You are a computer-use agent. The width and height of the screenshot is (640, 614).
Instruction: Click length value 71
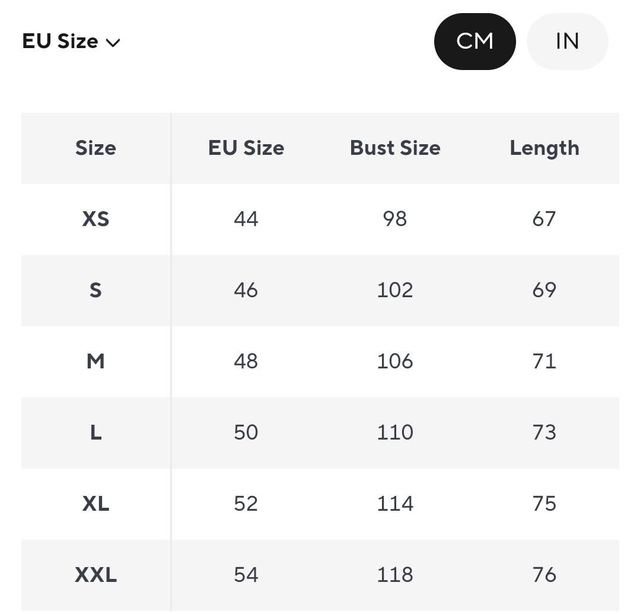click(544, 361)
